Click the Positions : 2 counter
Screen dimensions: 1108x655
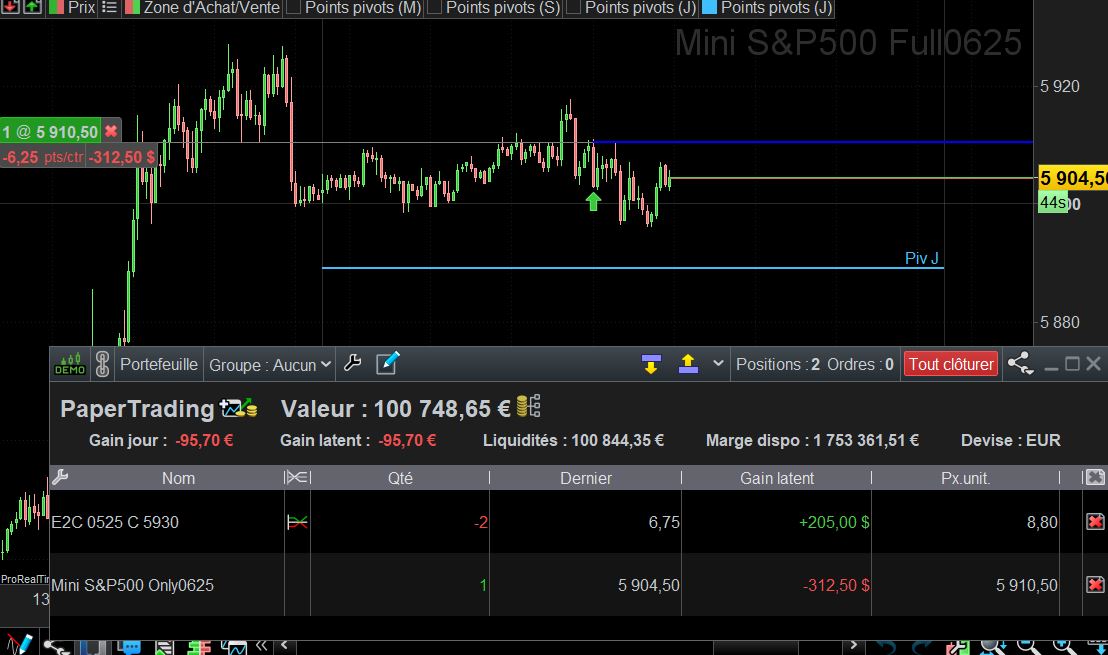778,364
